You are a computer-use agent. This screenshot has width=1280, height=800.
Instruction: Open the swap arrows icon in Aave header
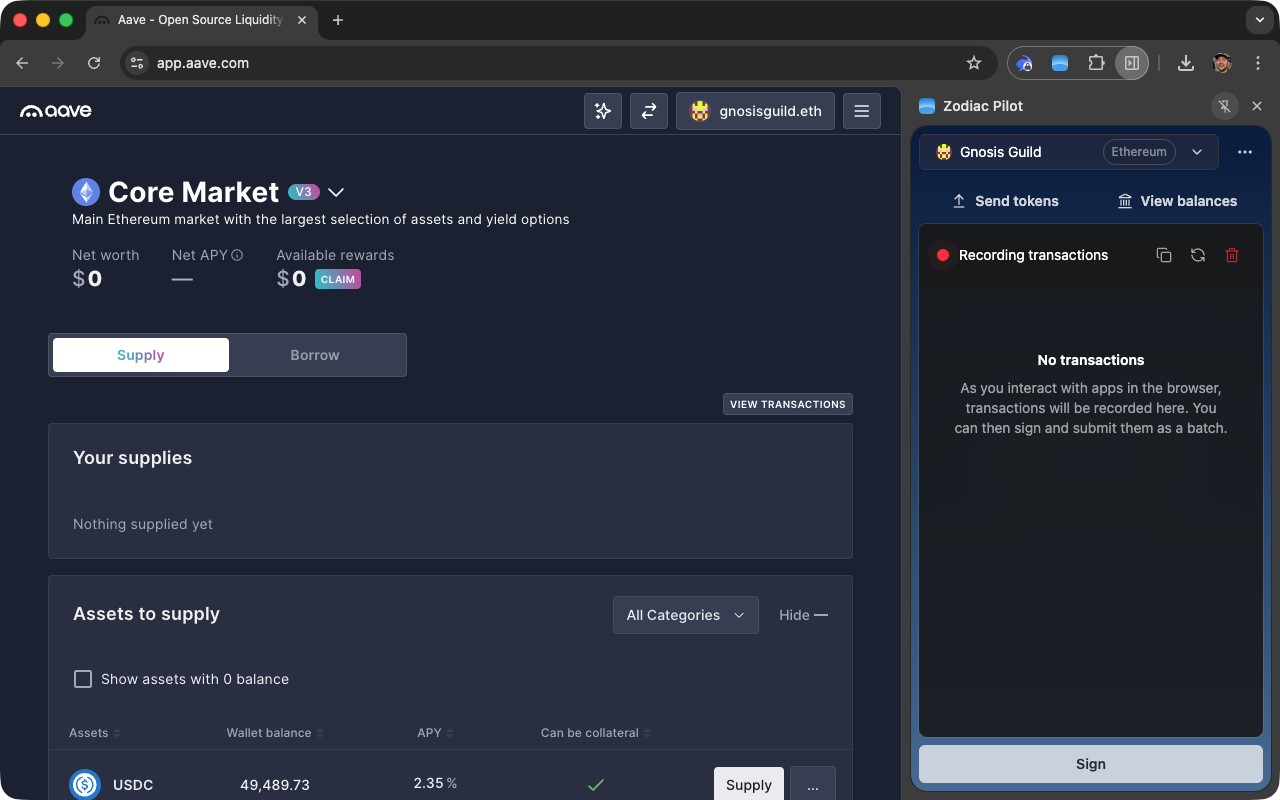[649, 111]
